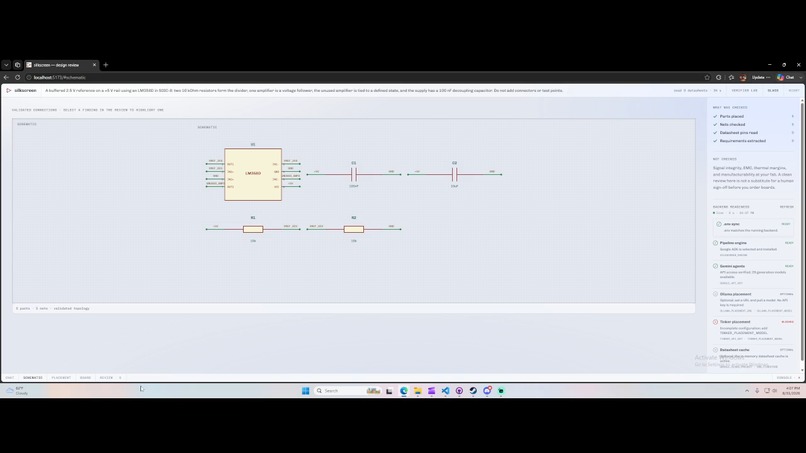Image resolution: width=806 pixels, height=453 pixels.
Task: Select capacitor C2 symbol
Action: 454,174
